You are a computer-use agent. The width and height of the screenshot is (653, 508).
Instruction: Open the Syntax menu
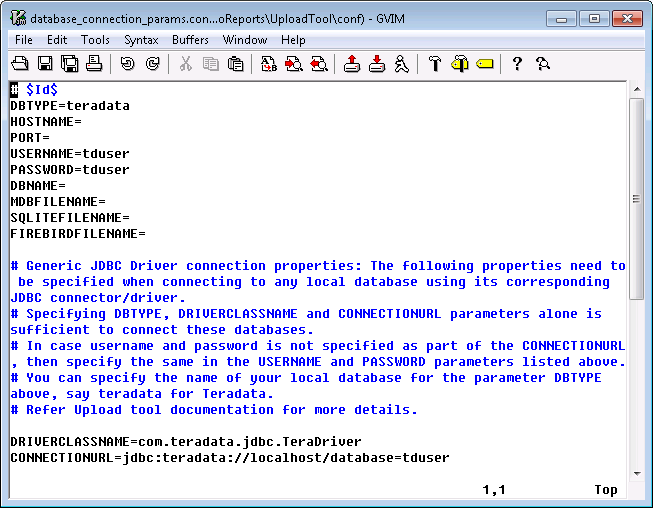coord(141,40)
